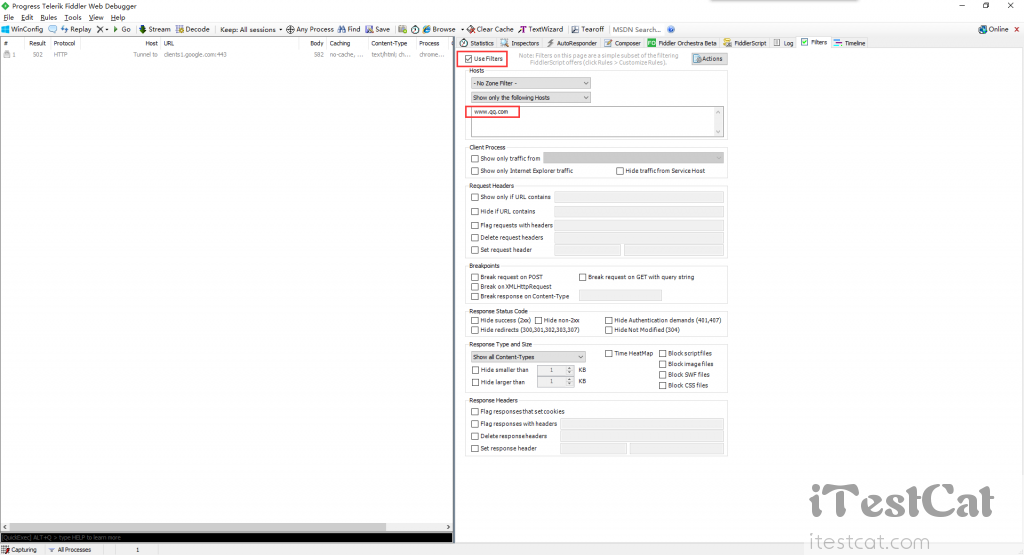1024x555 pixels.
Task: Launch Browse in toolbar
Action: 440,29
